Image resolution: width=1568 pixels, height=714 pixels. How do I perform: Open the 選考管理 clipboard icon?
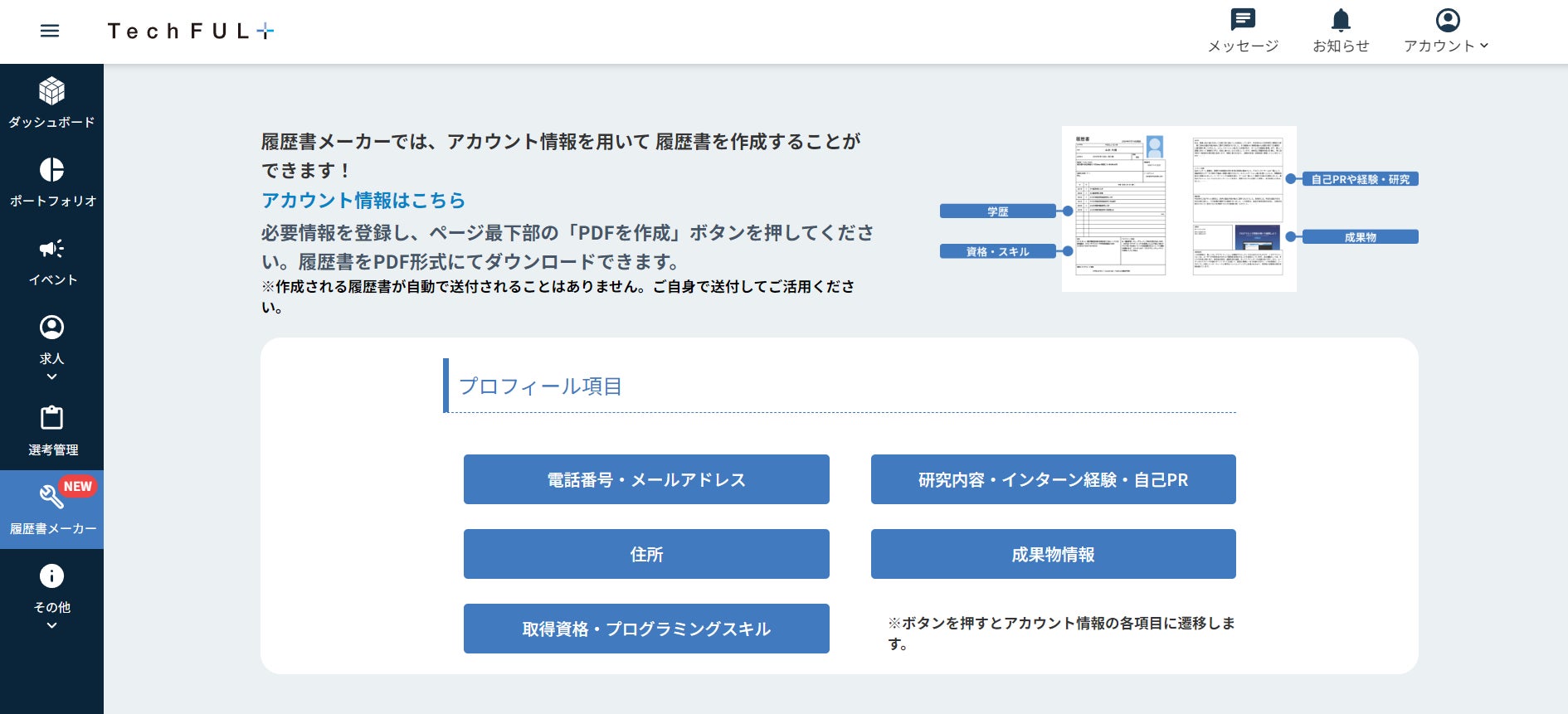51,417
